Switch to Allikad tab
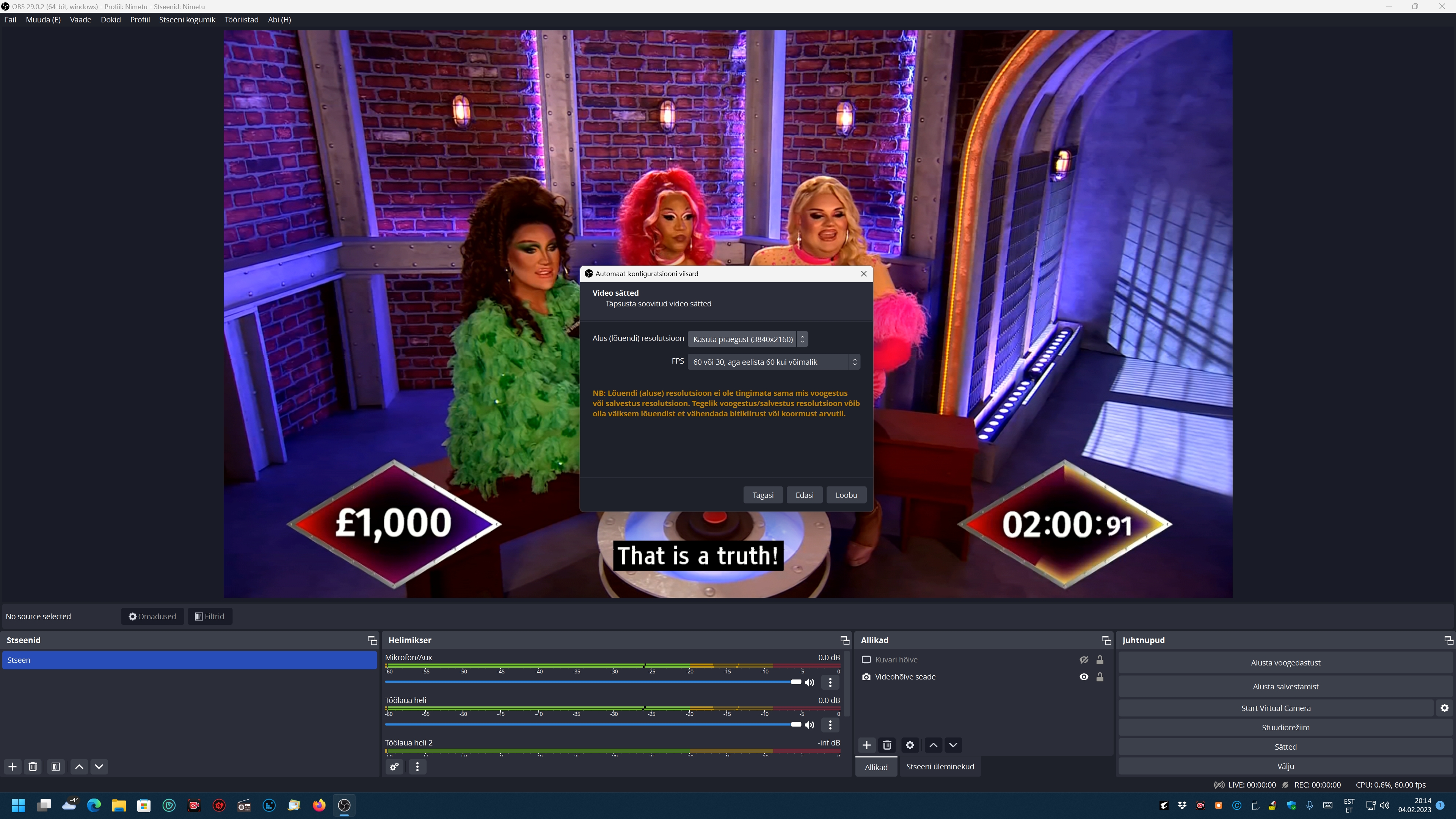 pos(875,767)
